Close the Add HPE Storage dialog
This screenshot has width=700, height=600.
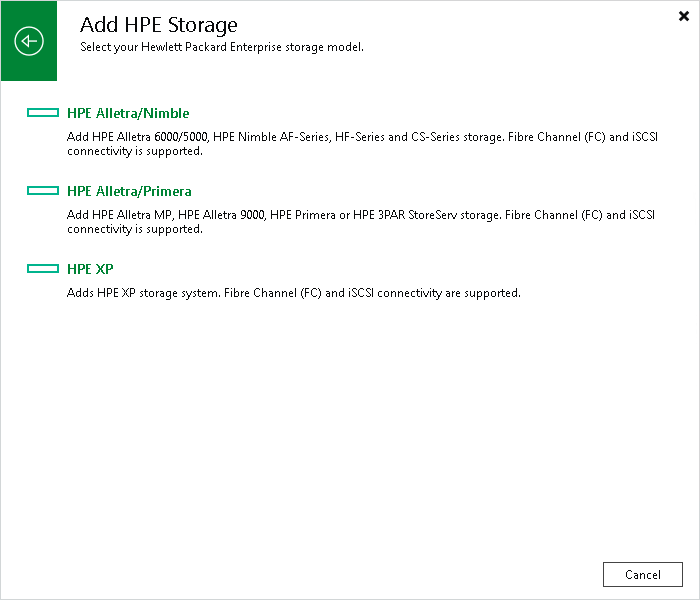click(x=683, y=16)
